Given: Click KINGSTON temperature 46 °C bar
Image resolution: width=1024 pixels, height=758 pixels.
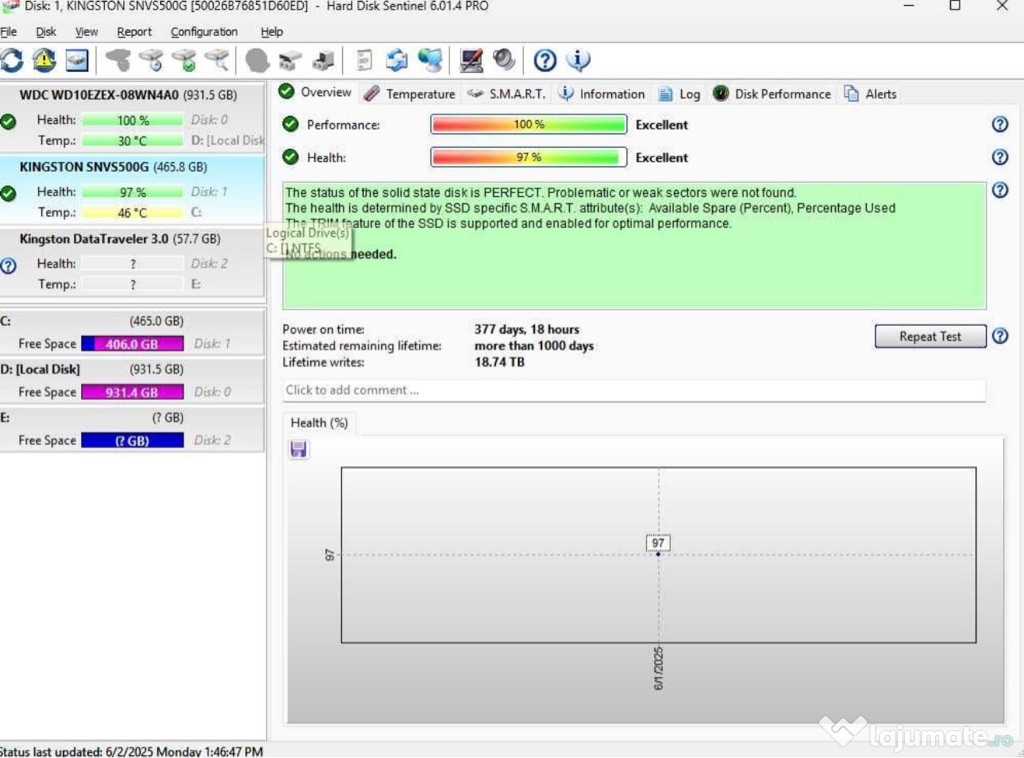Looking at the screenshot, I should 133,213.
